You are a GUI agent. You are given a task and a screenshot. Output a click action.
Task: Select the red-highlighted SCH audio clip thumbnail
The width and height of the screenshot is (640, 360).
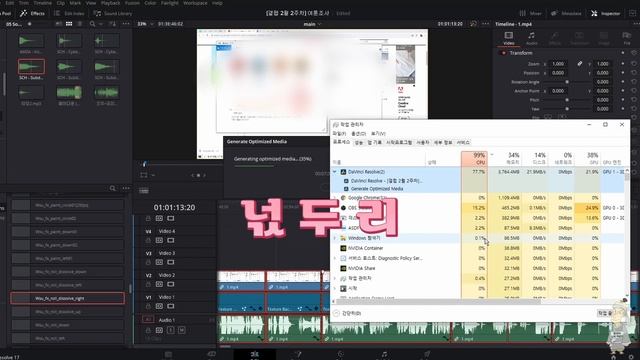click(31, 67)
